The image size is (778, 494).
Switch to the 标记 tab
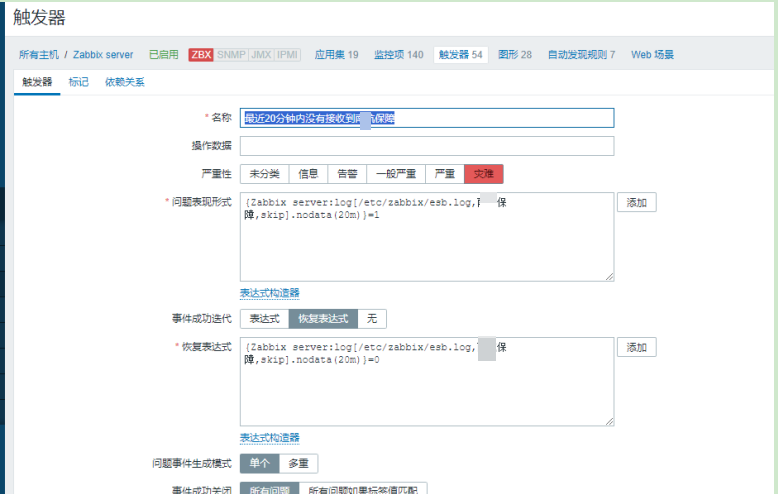click(x=78, y=82)
